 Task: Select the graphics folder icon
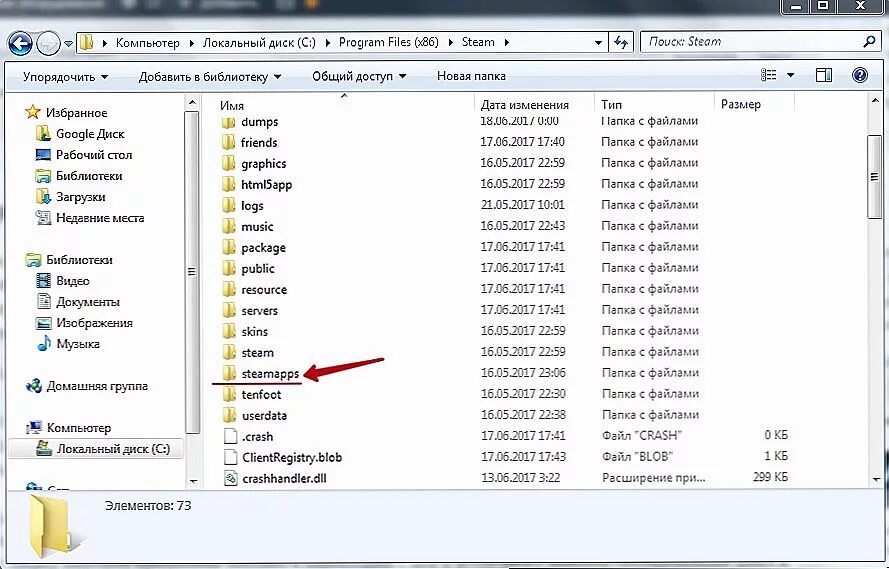pos(228,163)
